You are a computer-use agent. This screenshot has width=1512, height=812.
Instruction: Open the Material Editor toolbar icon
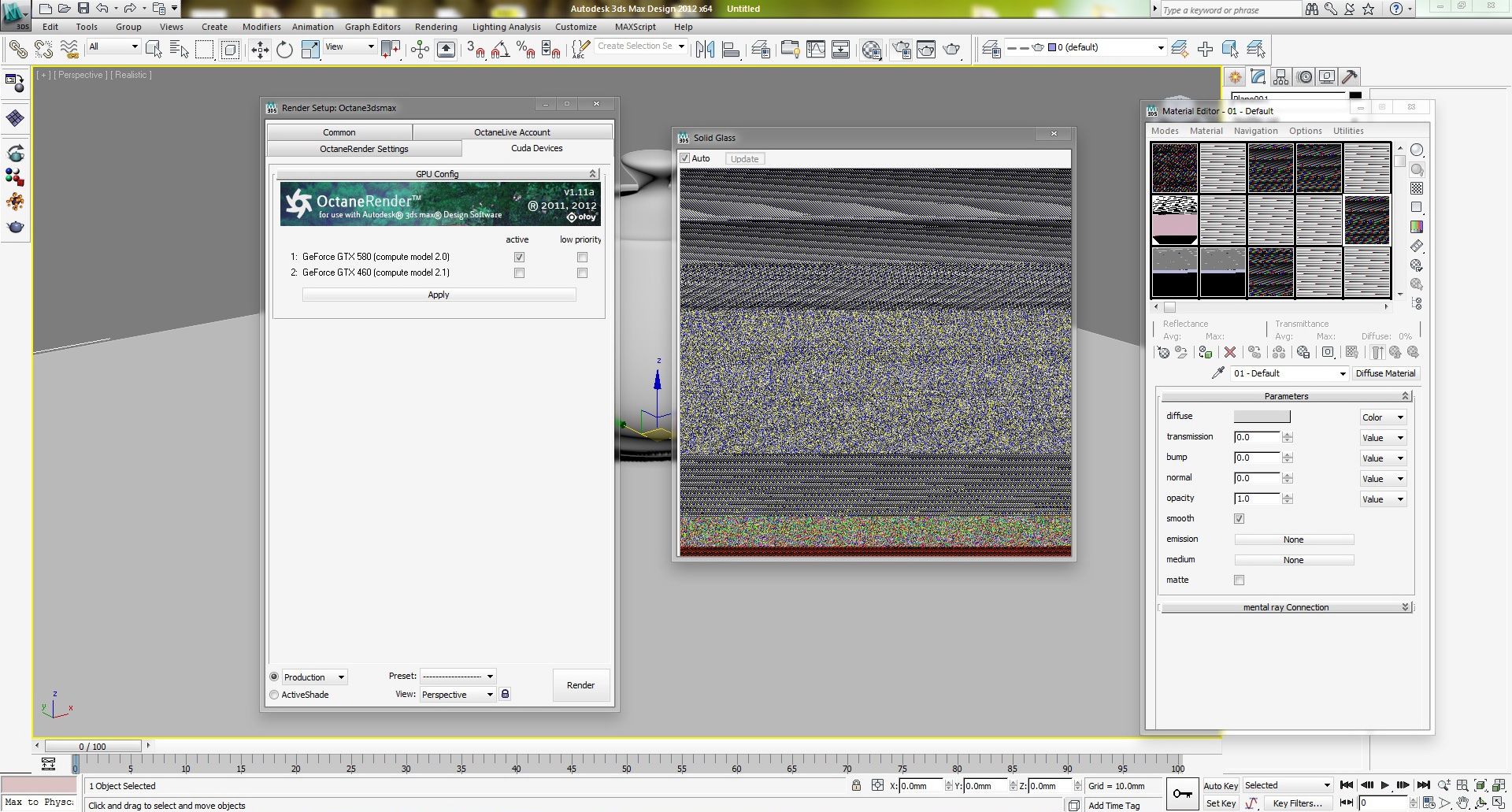pyautogui.click(x=872, y=50)
